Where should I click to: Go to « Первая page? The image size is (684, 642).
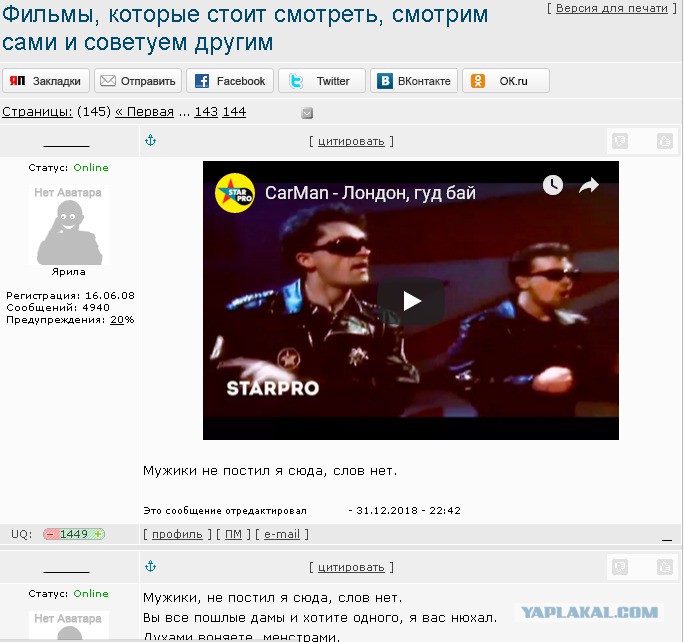click(x=144, y=112)
